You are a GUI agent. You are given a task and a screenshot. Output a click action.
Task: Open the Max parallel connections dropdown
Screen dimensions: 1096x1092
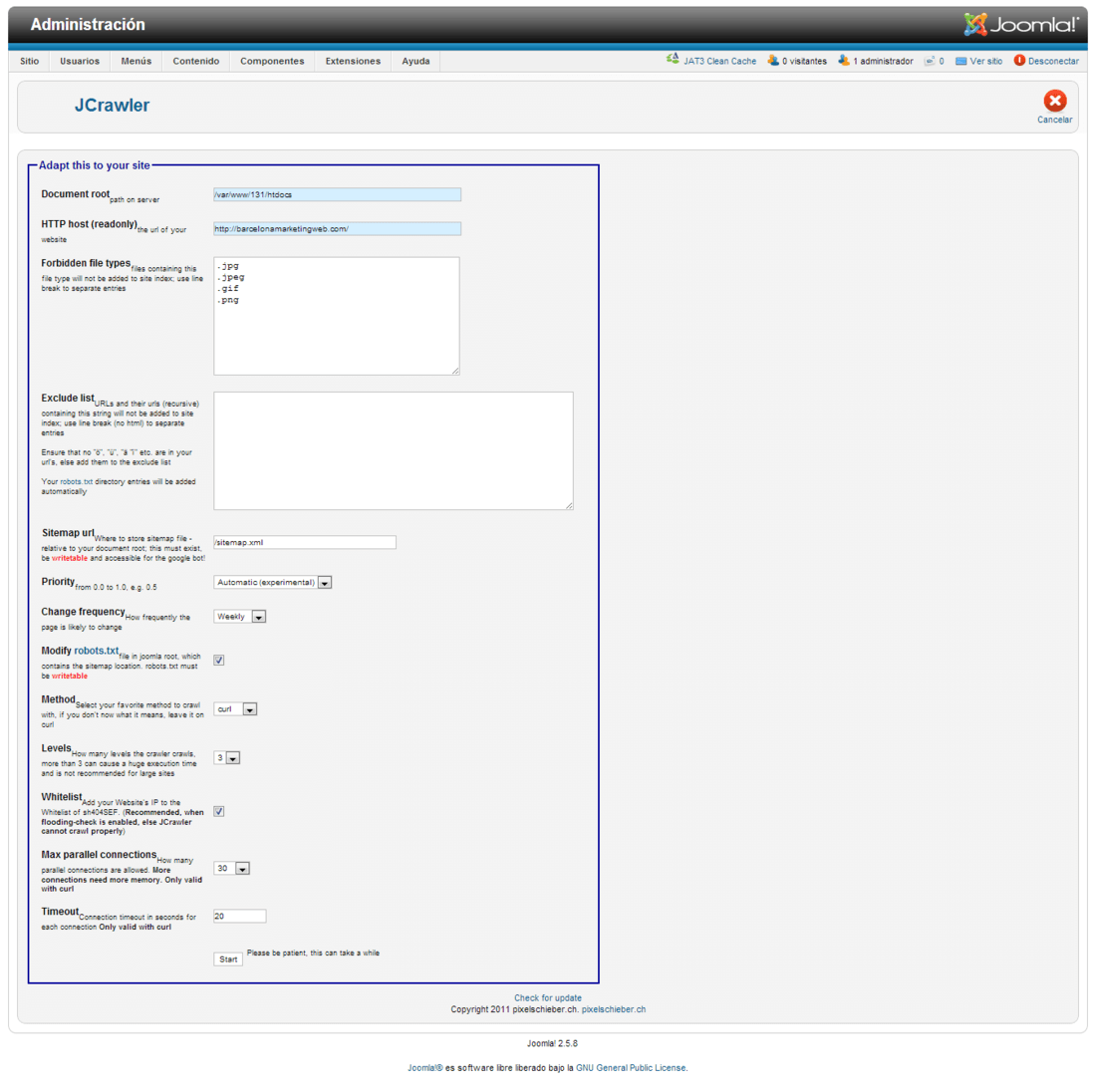point(232,868)
